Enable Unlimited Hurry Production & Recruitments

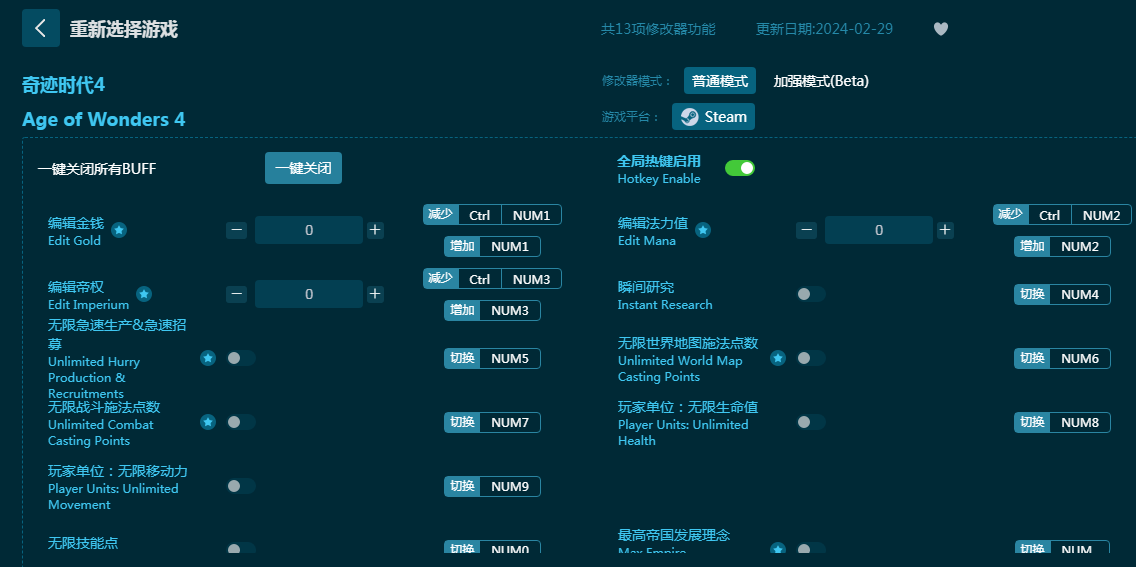point(241,358)
